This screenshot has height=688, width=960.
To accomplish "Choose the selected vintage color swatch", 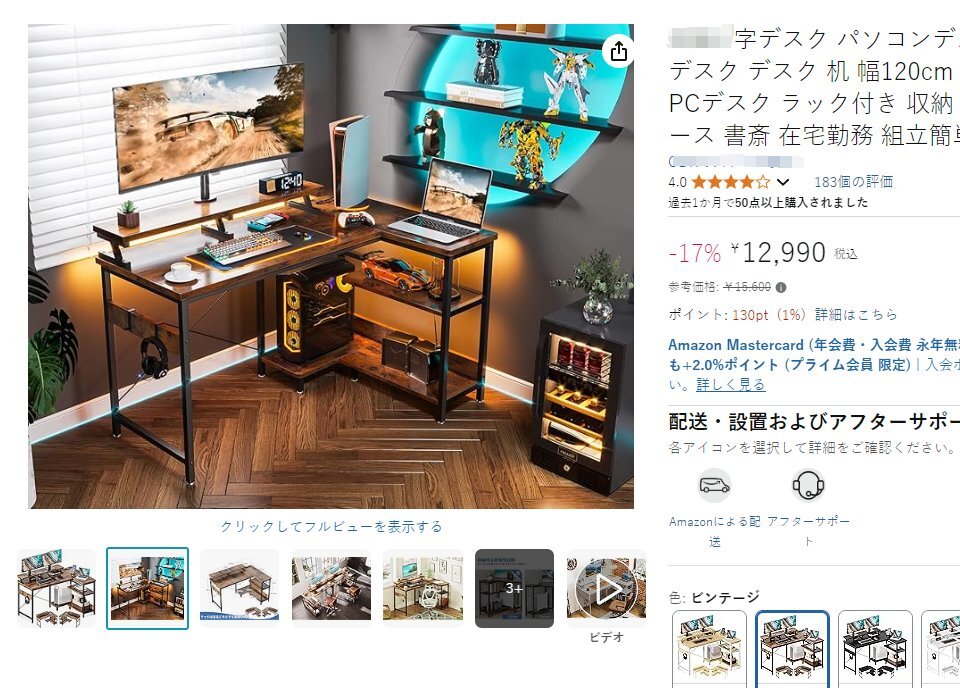I will click(x=792, y=649).
